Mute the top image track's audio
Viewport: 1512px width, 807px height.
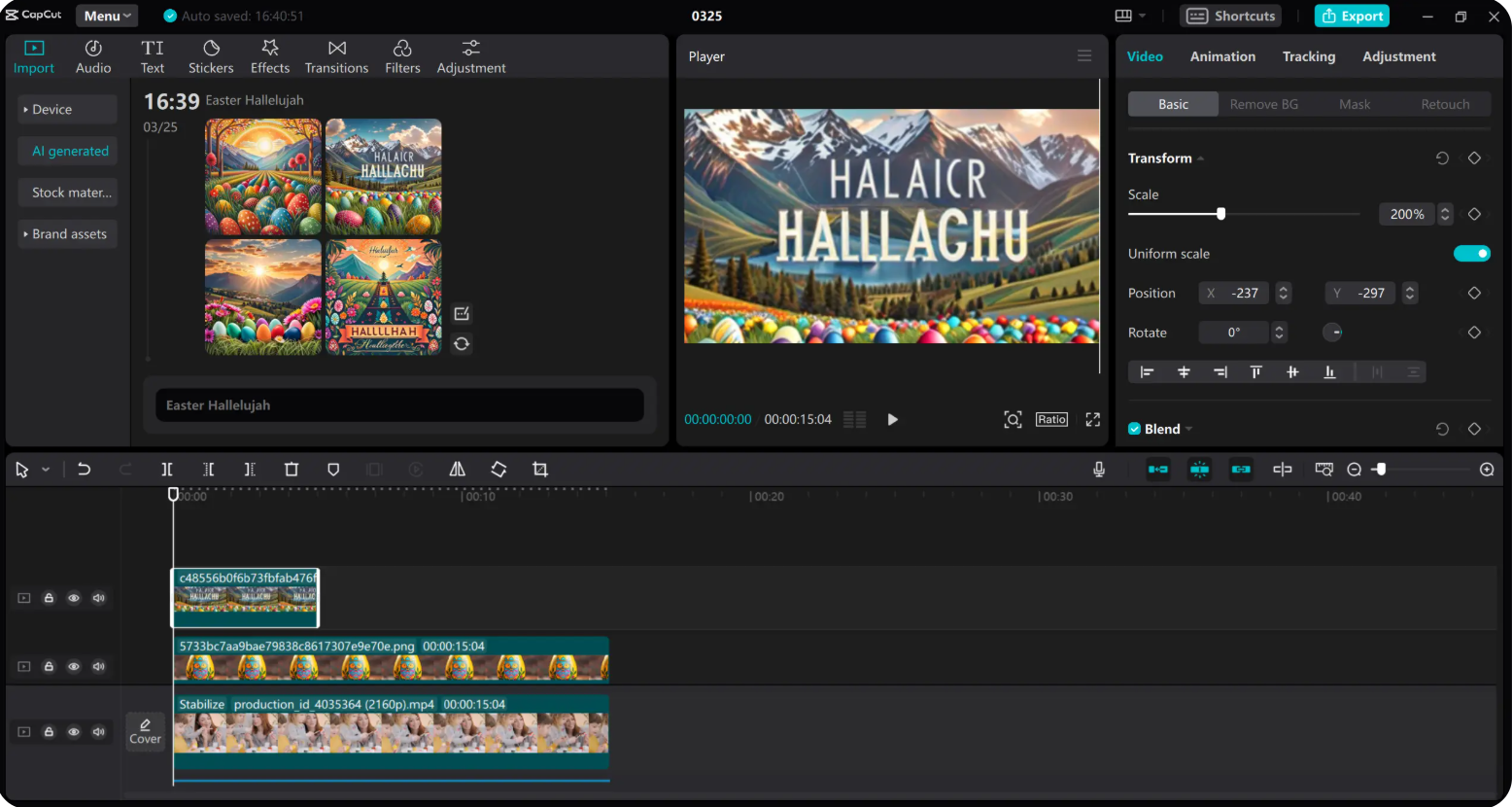pos(98,598)
